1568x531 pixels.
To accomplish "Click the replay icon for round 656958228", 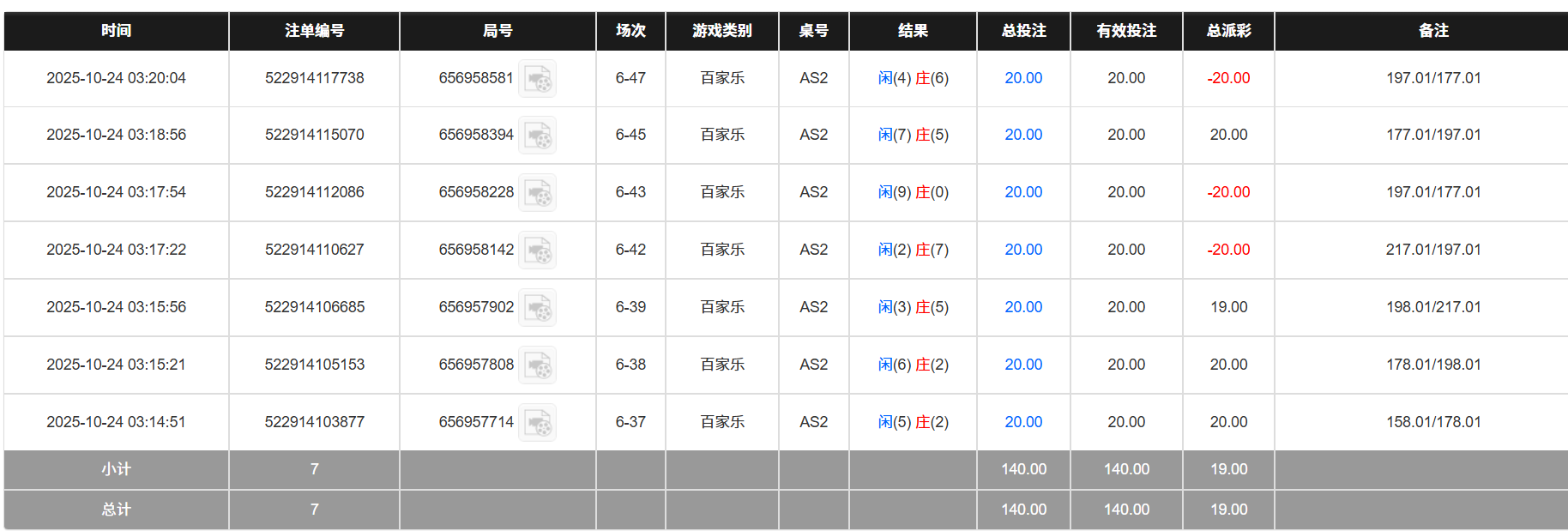I will (538, 192).
